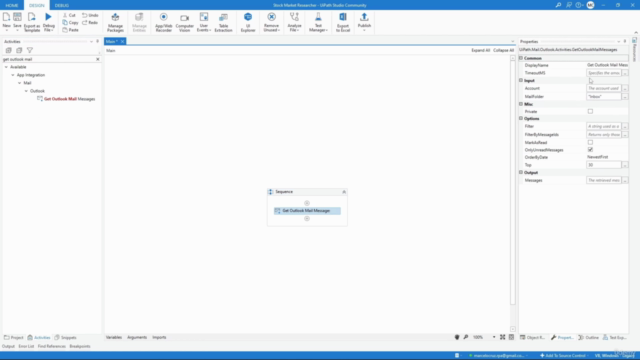
Task: Switch to the DEBUG tab
Action: 62,5
